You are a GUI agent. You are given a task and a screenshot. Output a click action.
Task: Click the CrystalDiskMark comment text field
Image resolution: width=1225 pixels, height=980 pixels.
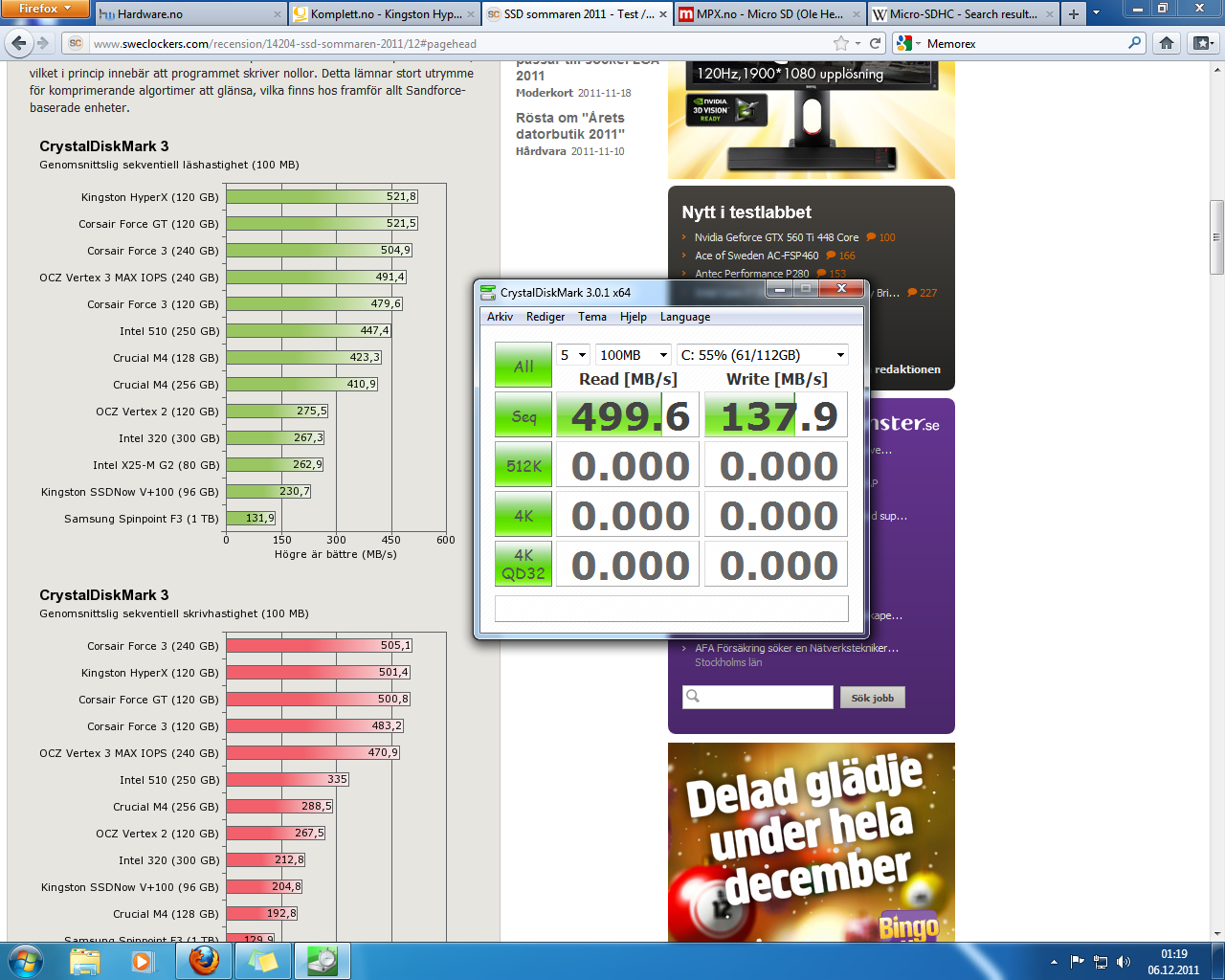672,609
